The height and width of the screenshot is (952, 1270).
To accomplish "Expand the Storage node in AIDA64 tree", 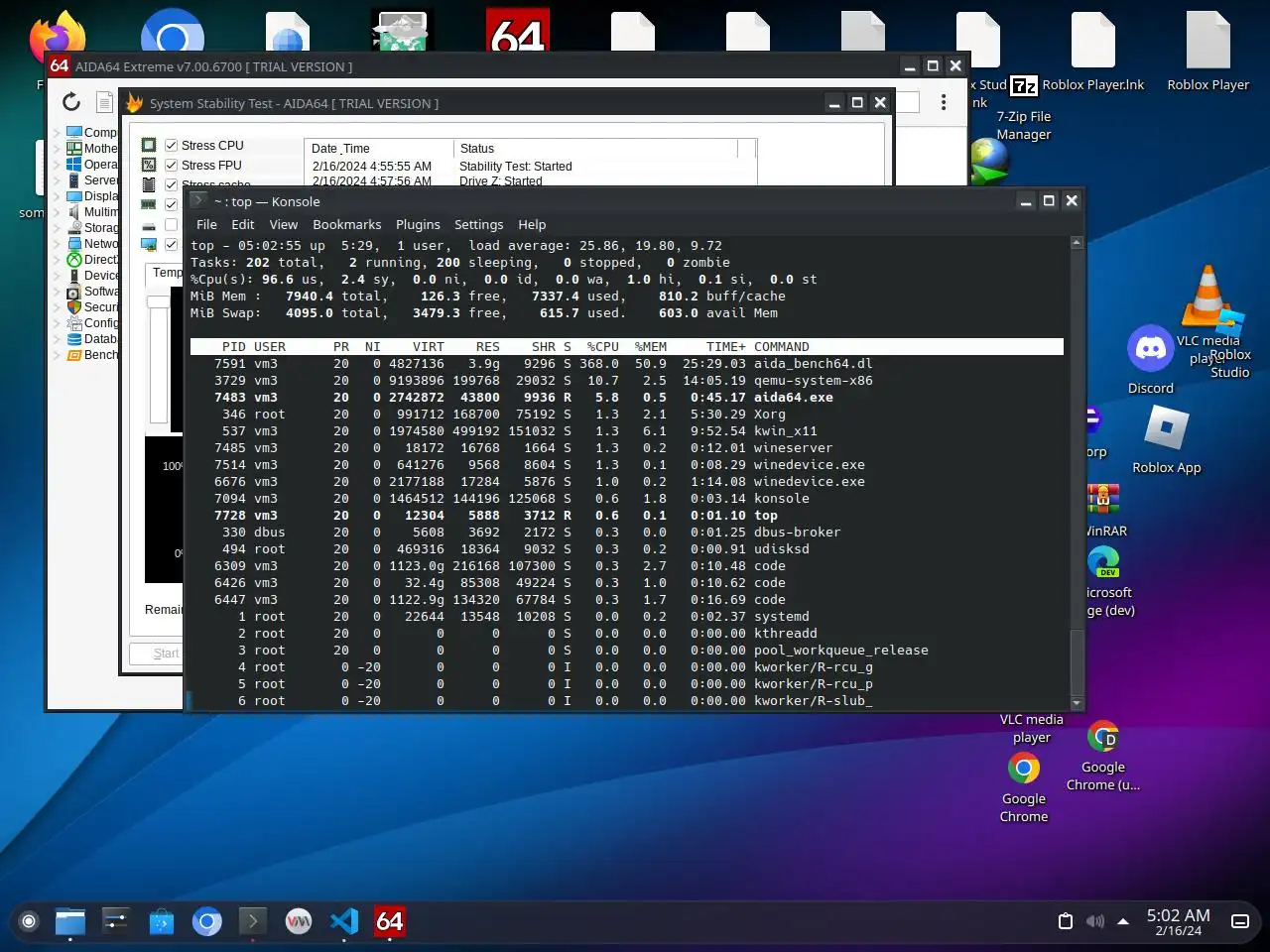I will [x=57, y=227].
